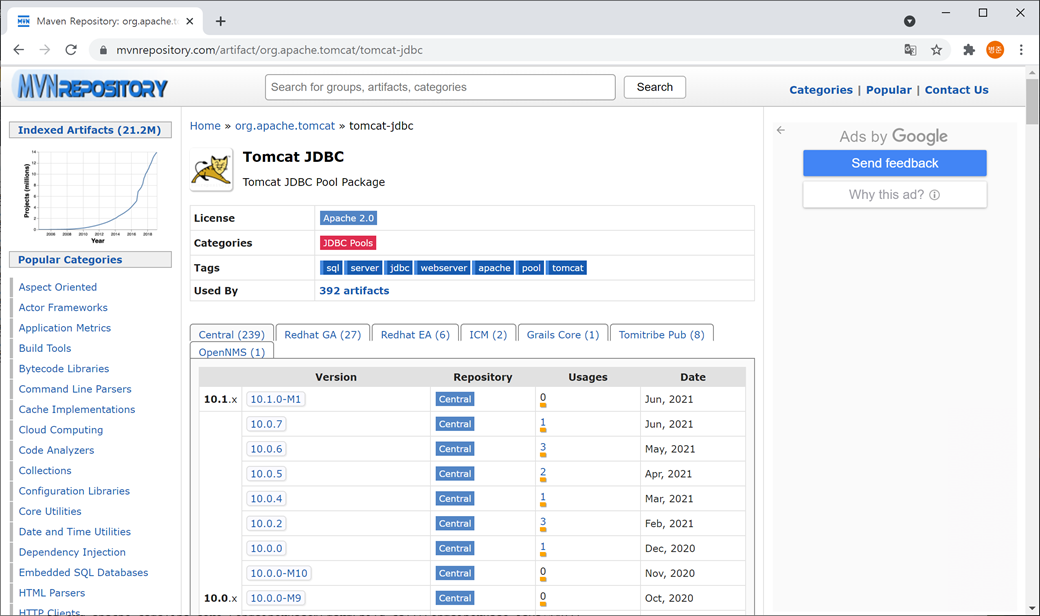View site security lock info
This screenshot has width=1040, height=616.
click(103, 50)
